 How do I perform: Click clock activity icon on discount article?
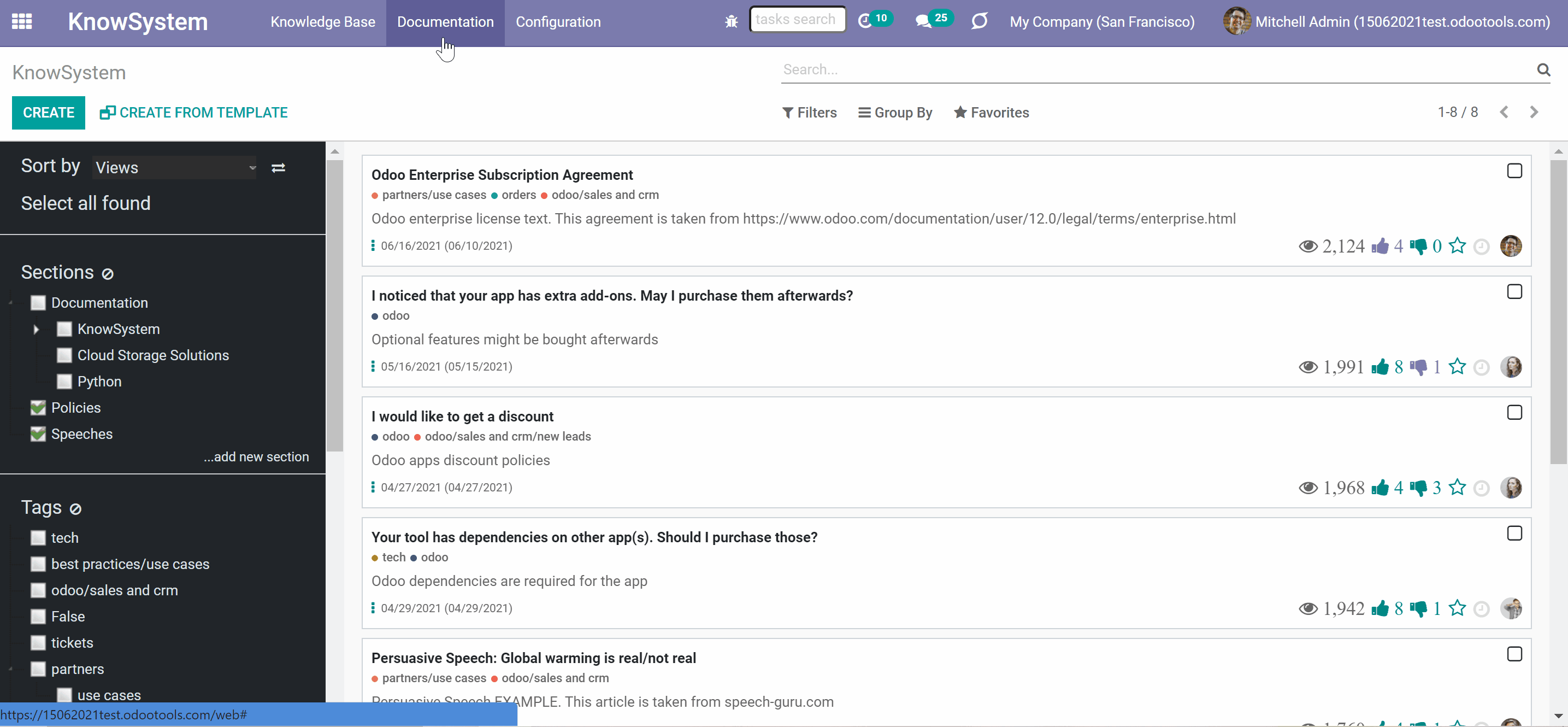pyautogui.click(x=1482, y=488)
